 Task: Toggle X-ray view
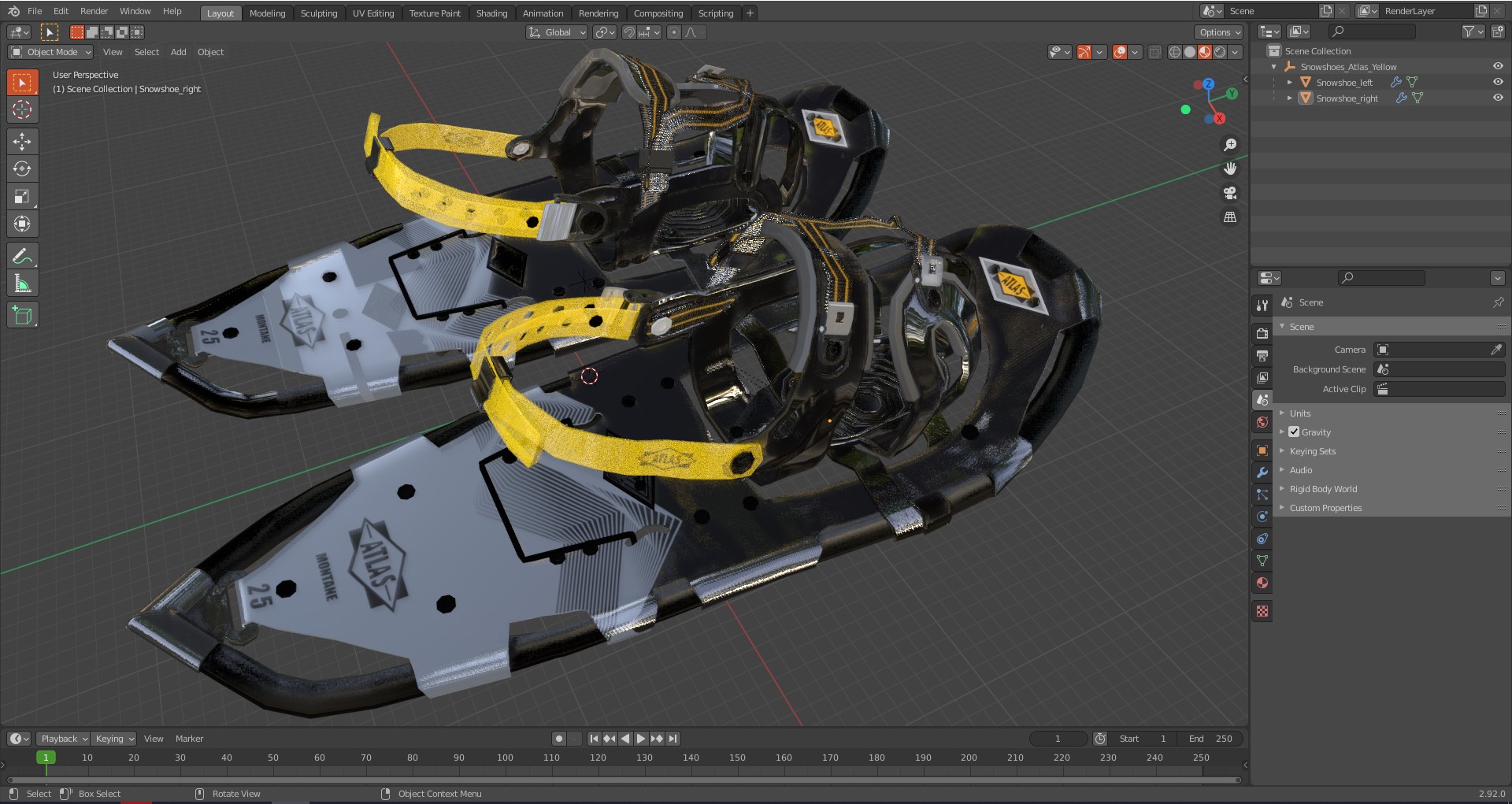point(1154,52)
